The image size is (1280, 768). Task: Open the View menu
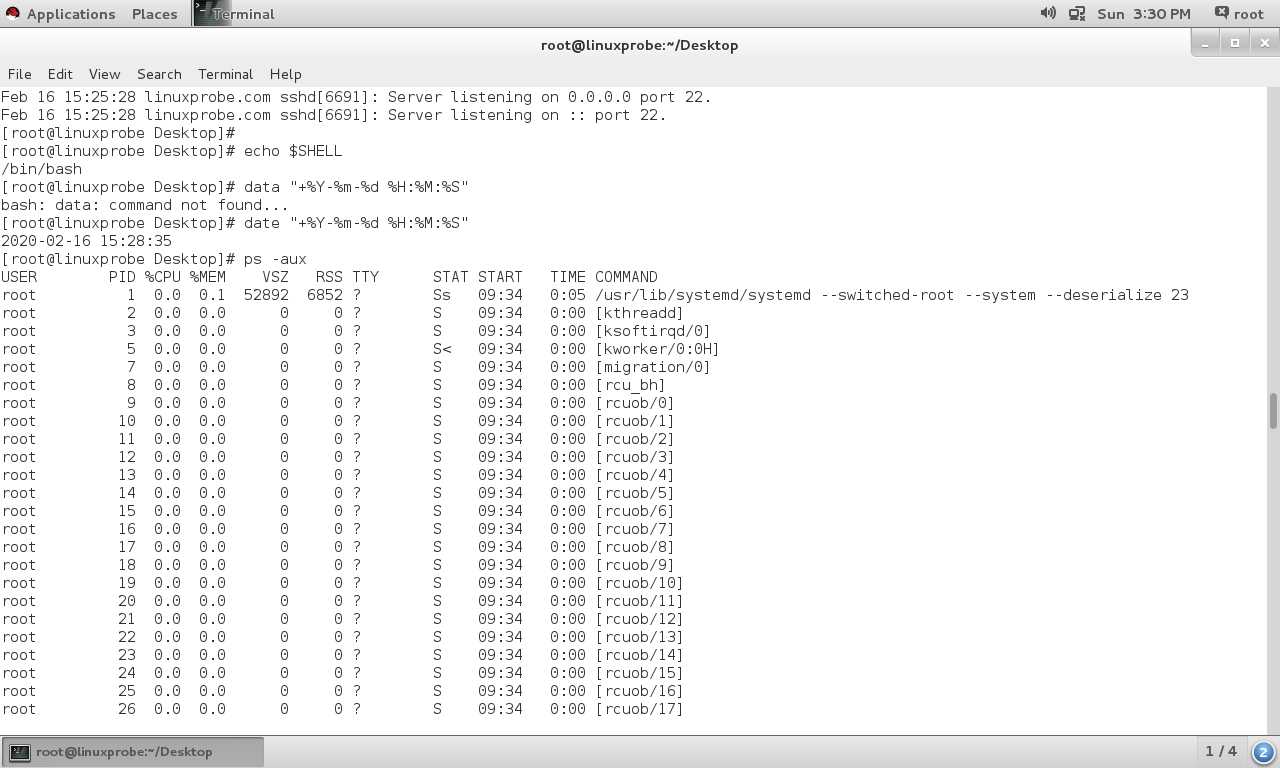104,74
